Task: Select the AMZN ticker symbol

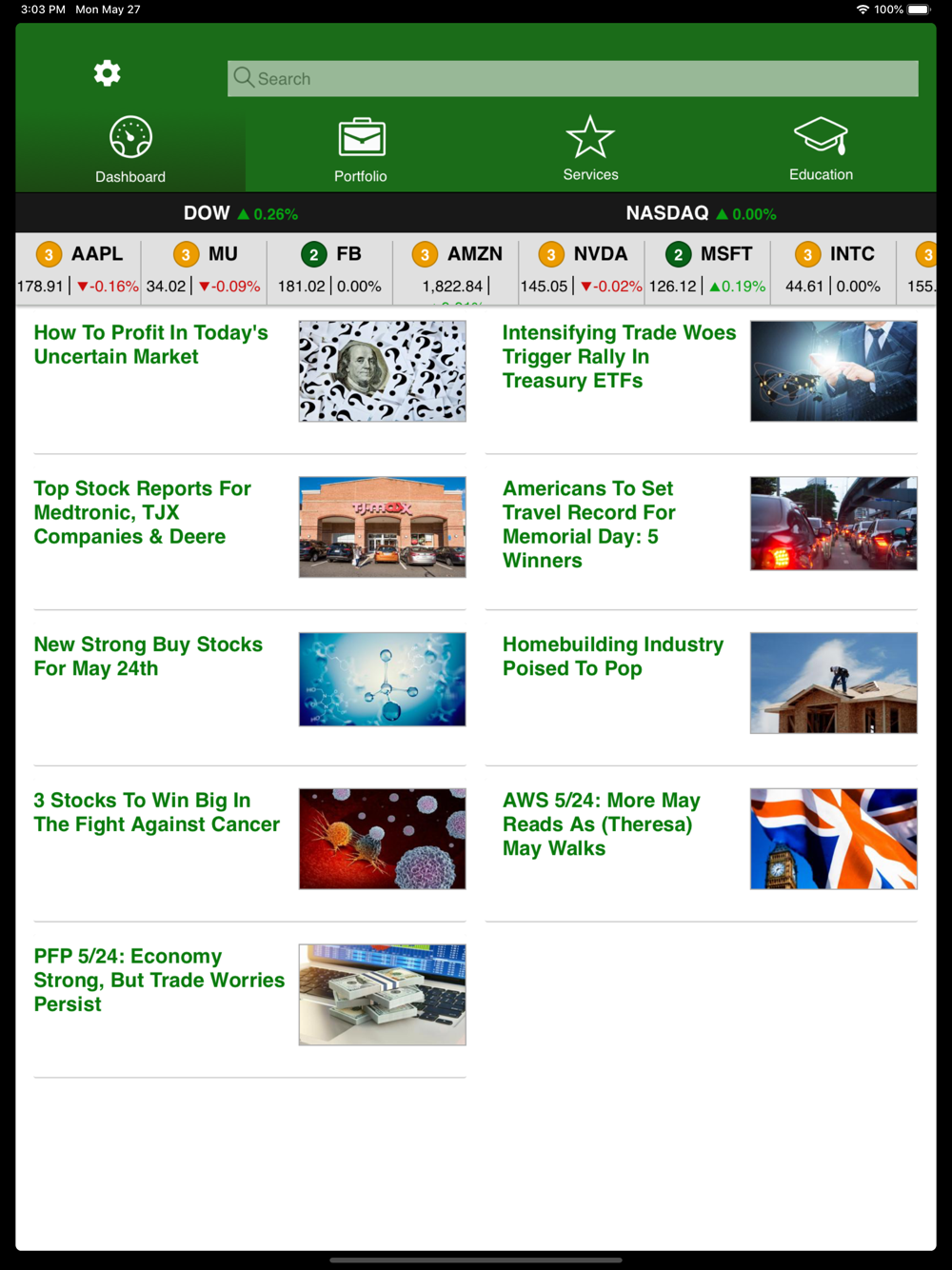Action: [475, 254]
